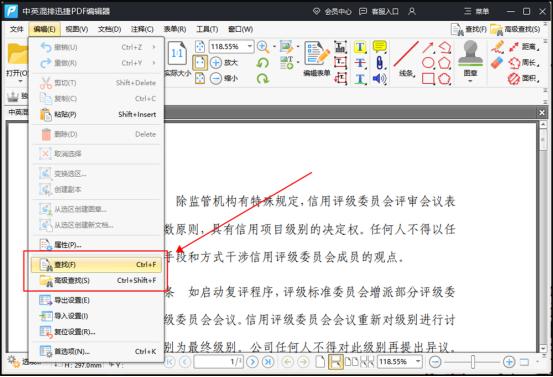553x377 pixels.
Task: Select the magnifier zoom tool in toolbar
Action: click(263, 47)
